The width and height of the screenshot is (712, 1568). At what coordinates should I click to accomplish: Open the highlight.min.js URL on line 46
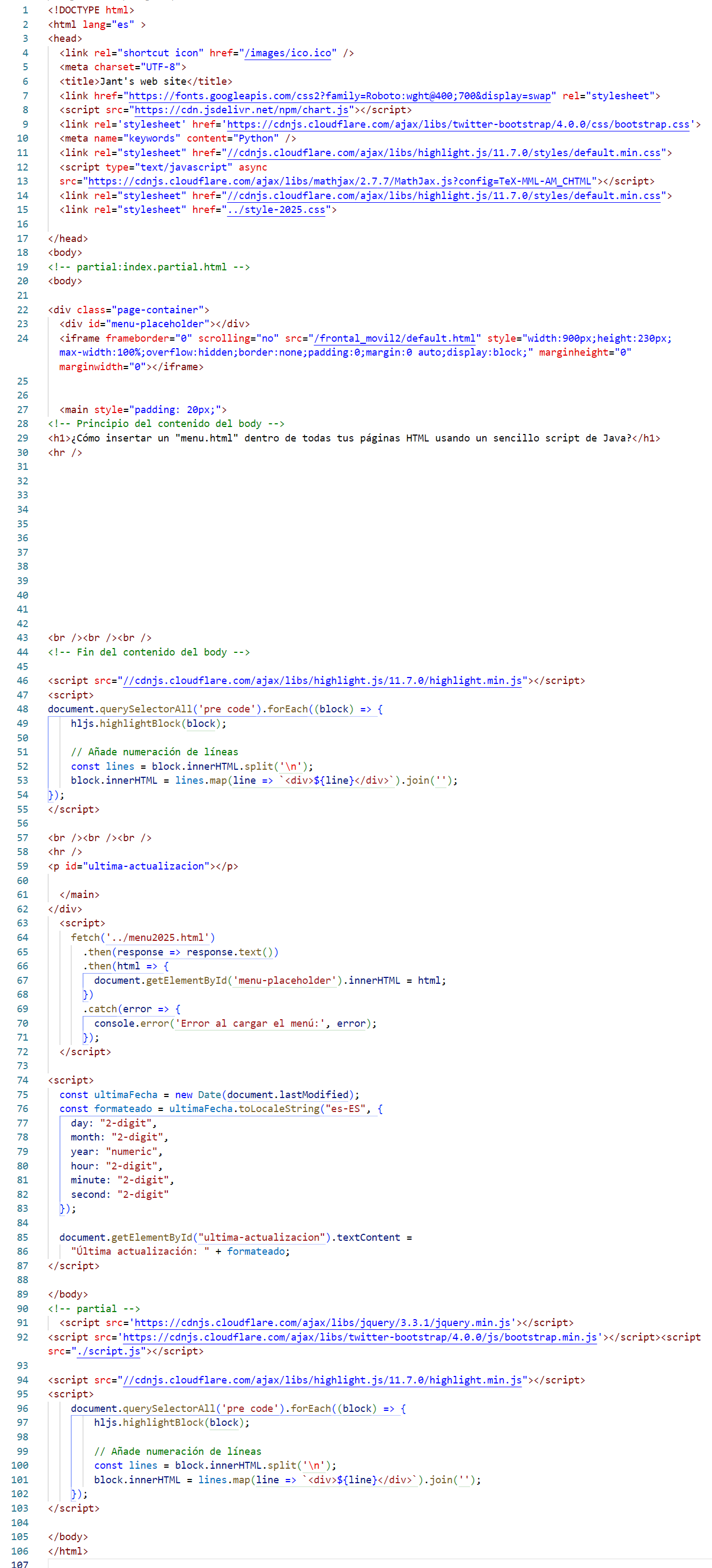[322, 681]
